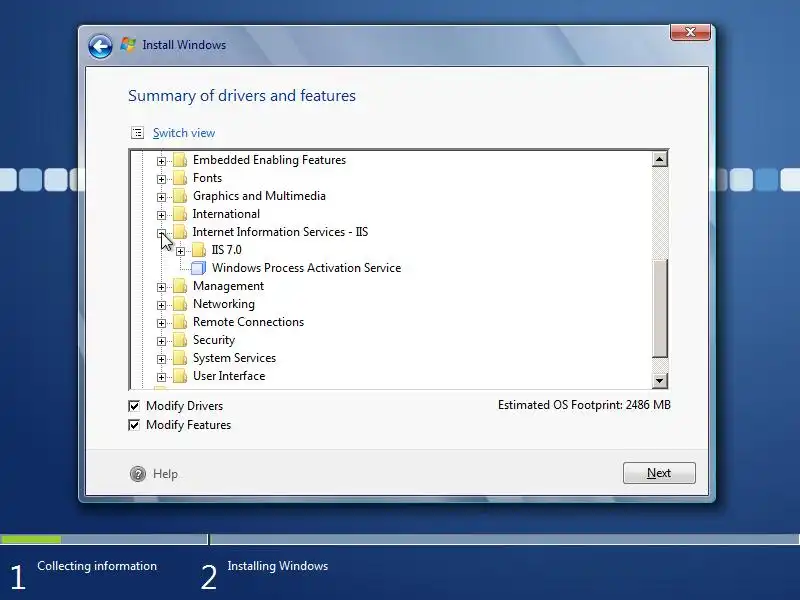Click the Next button
800x600 pixels.
pos(659,473)
